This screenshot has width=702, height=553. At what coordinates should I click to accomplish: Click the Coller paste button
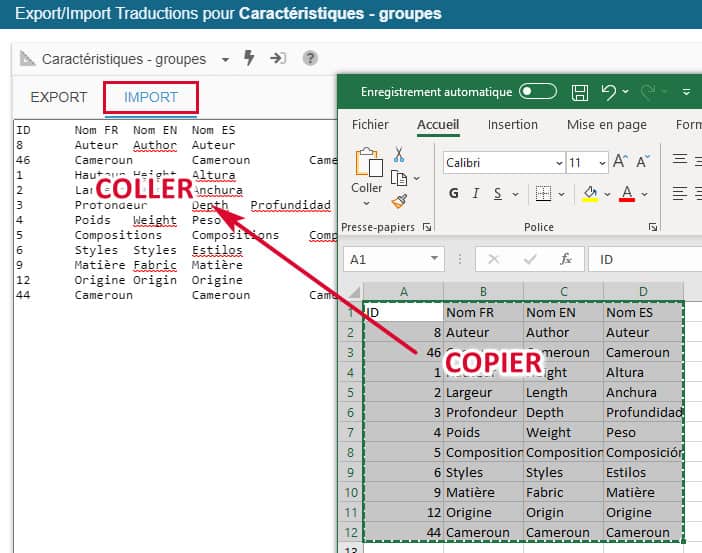(367, 172)
